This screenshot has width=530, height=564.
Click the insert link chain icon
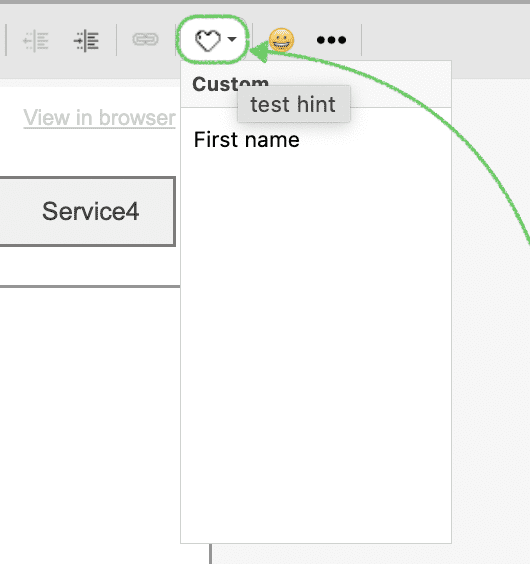tap(145, 39)
